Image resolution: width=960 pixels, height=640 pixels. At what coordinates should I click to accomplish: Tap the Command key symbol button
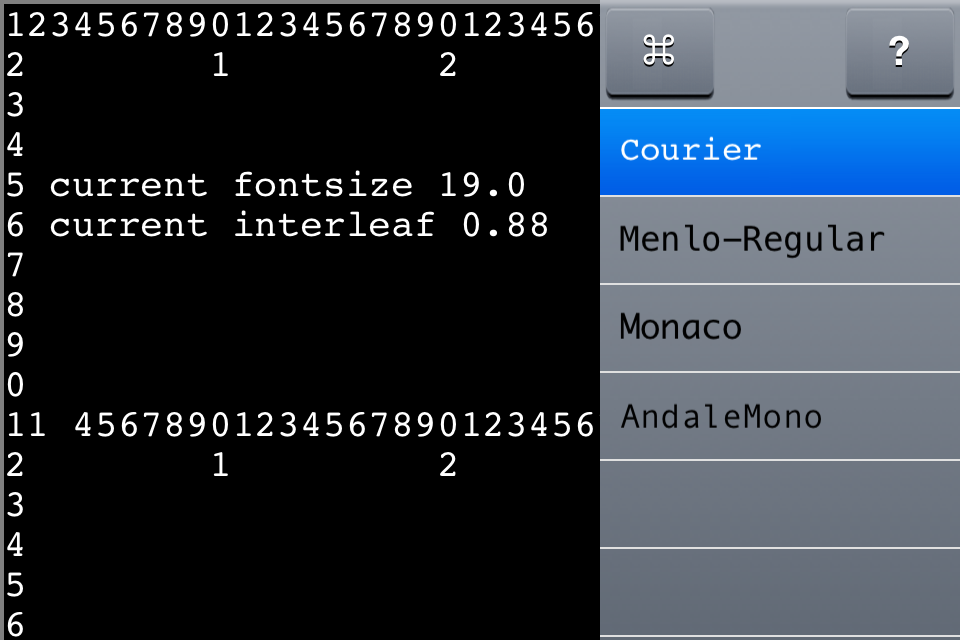(x=659, y=52)
